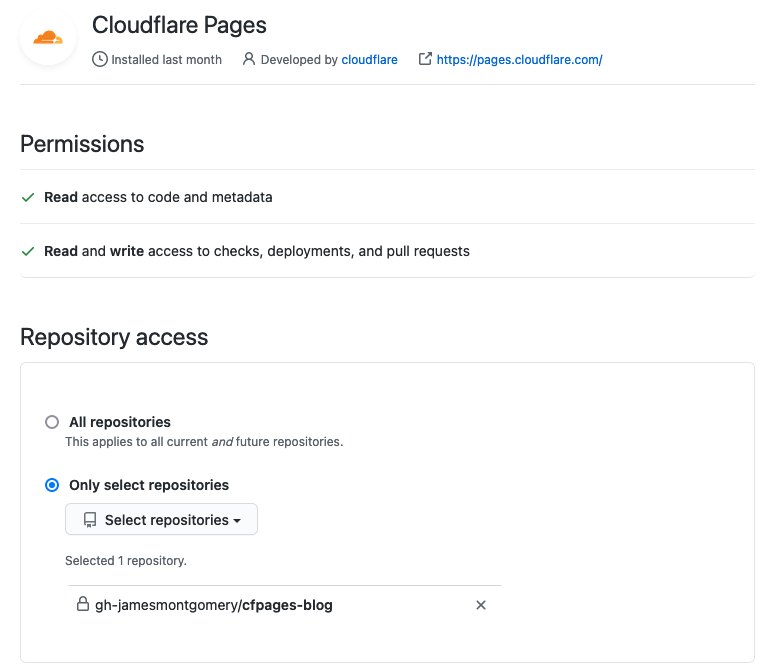The image size is (765, 671).
Task: Open the Select repositories dropdown
Action: (x=161, y=519)
